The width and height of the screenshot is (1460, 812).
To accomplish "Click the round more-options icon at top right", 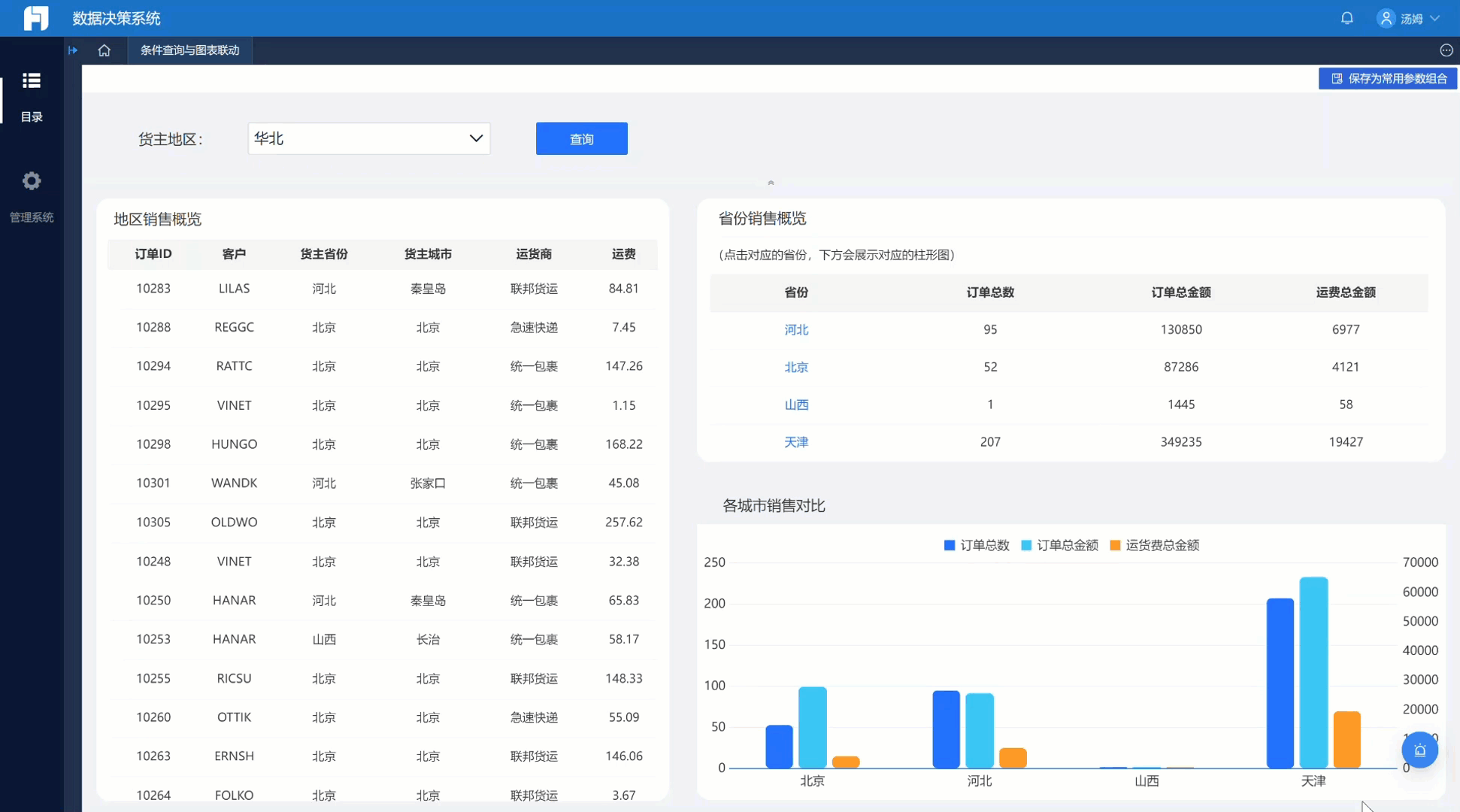I will [1446, 50].
